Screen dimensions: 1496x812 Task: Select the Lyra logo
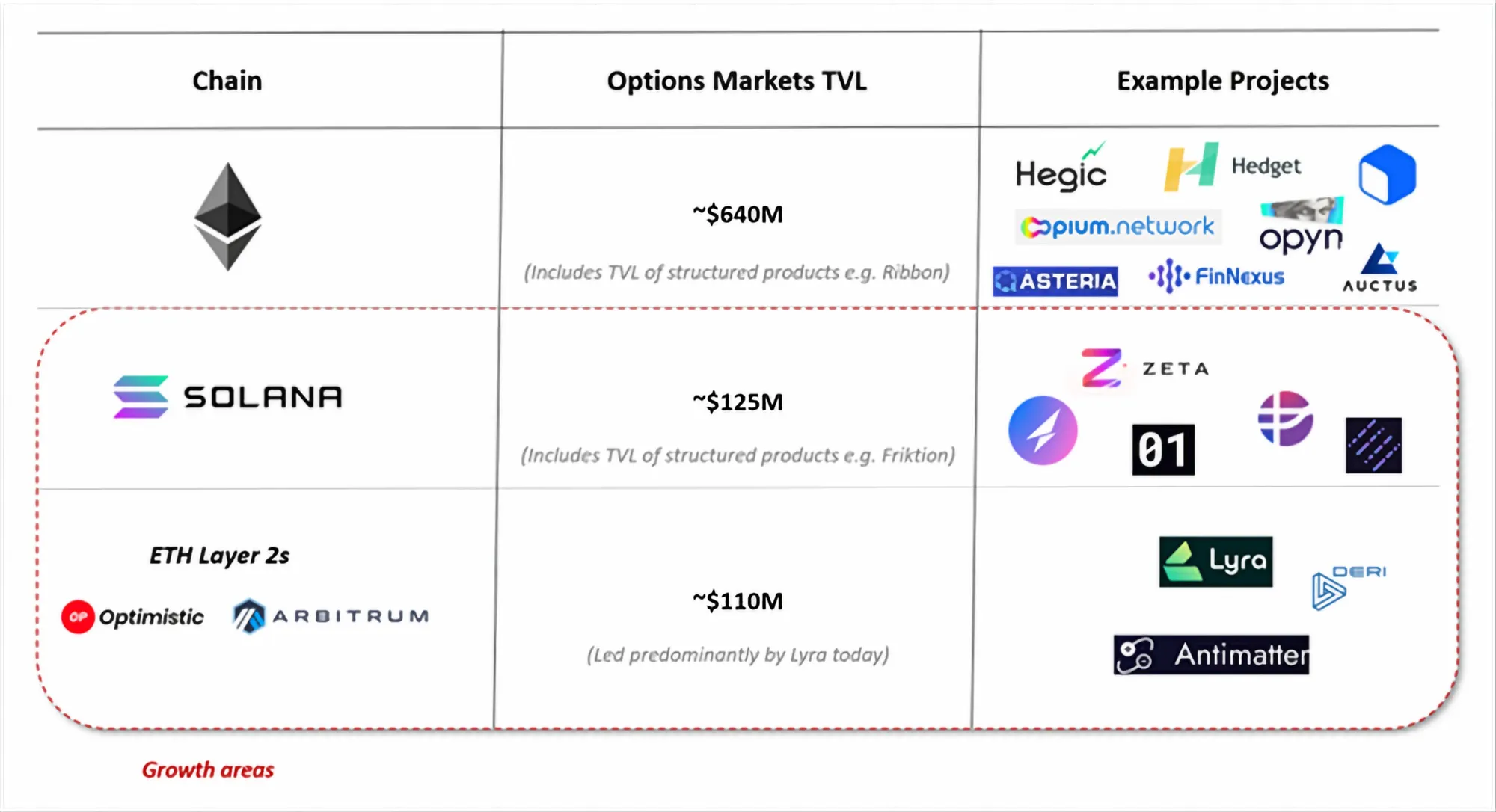1215,562
